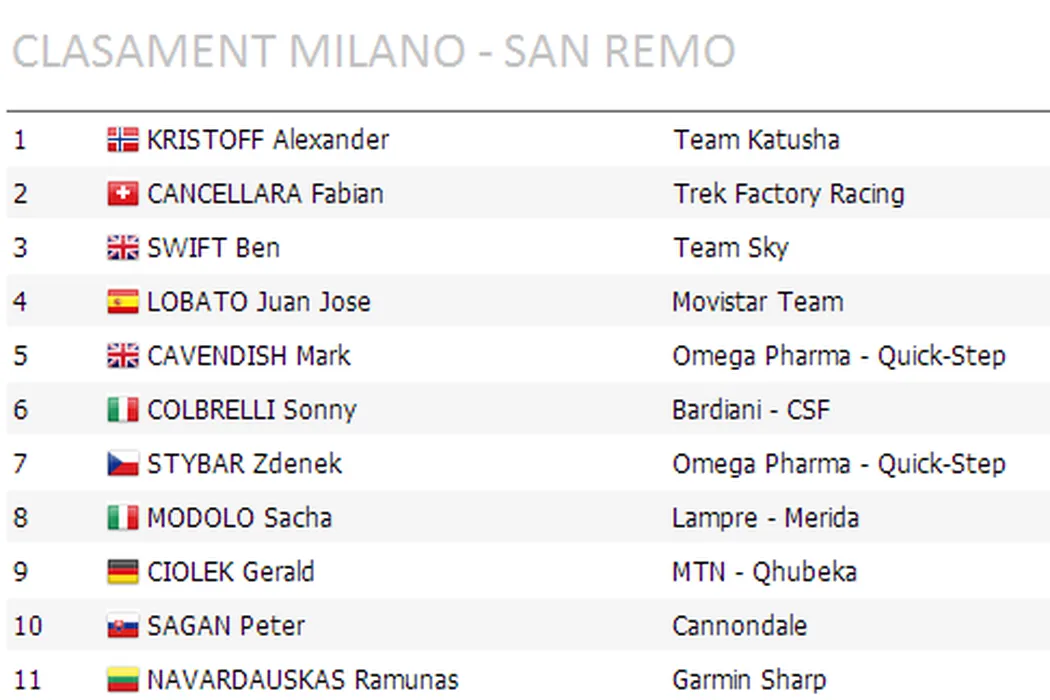
Task: Click the Swiss flag next to CANCELLARA Fabian
Action: pos(122,194)
